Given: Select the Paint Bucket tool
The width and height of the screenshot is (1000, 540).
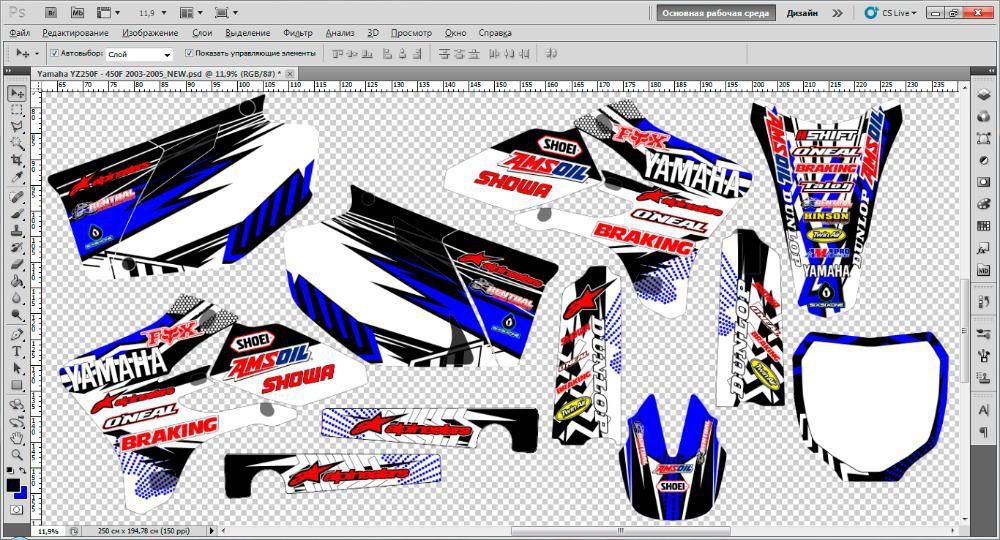Looking at the screenshot, I should 17,281.
